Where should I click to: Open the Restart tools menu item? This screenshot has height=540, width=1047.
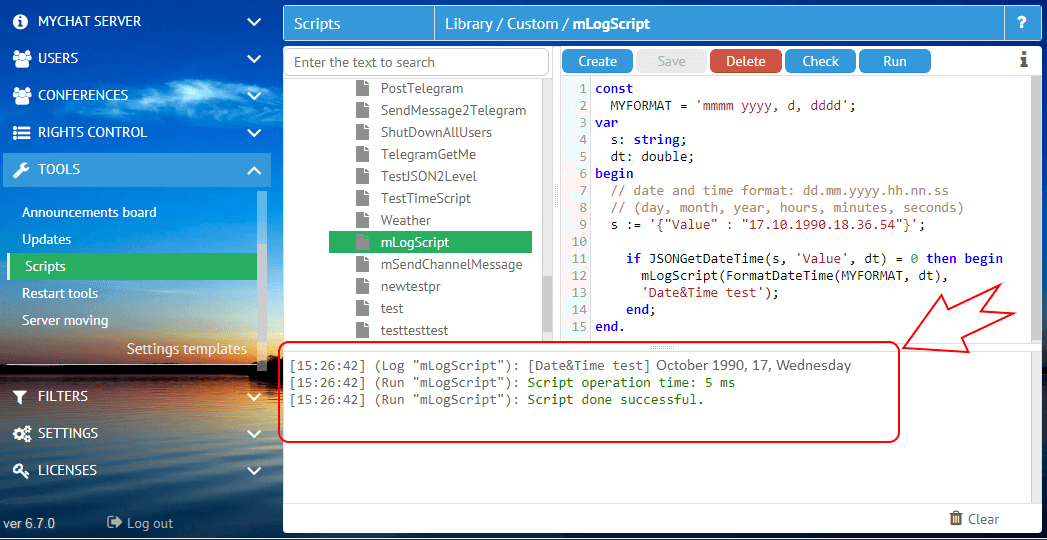pyautogui.click(x=60, y=293)
